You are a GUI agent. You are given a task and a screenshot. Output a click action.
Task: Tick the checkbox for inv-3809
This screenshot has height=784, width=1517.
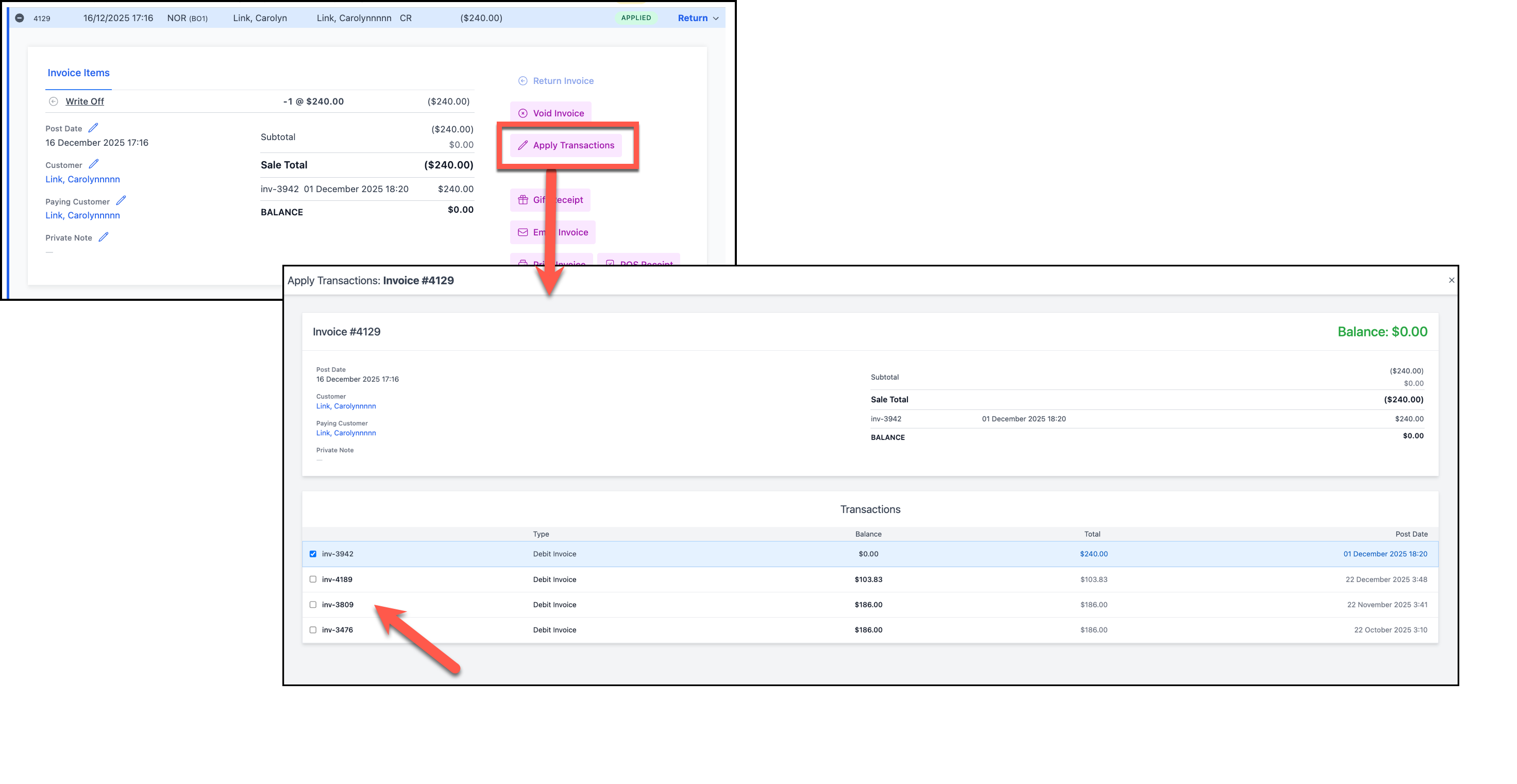coord(313,604)
